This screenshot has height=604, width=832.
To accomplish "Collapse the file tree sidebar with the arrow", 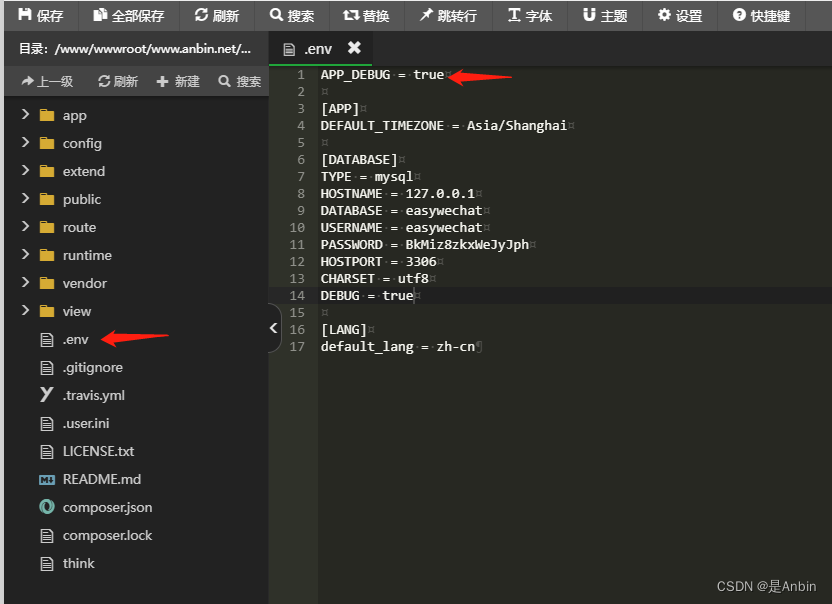I will (x=273, y=327).
